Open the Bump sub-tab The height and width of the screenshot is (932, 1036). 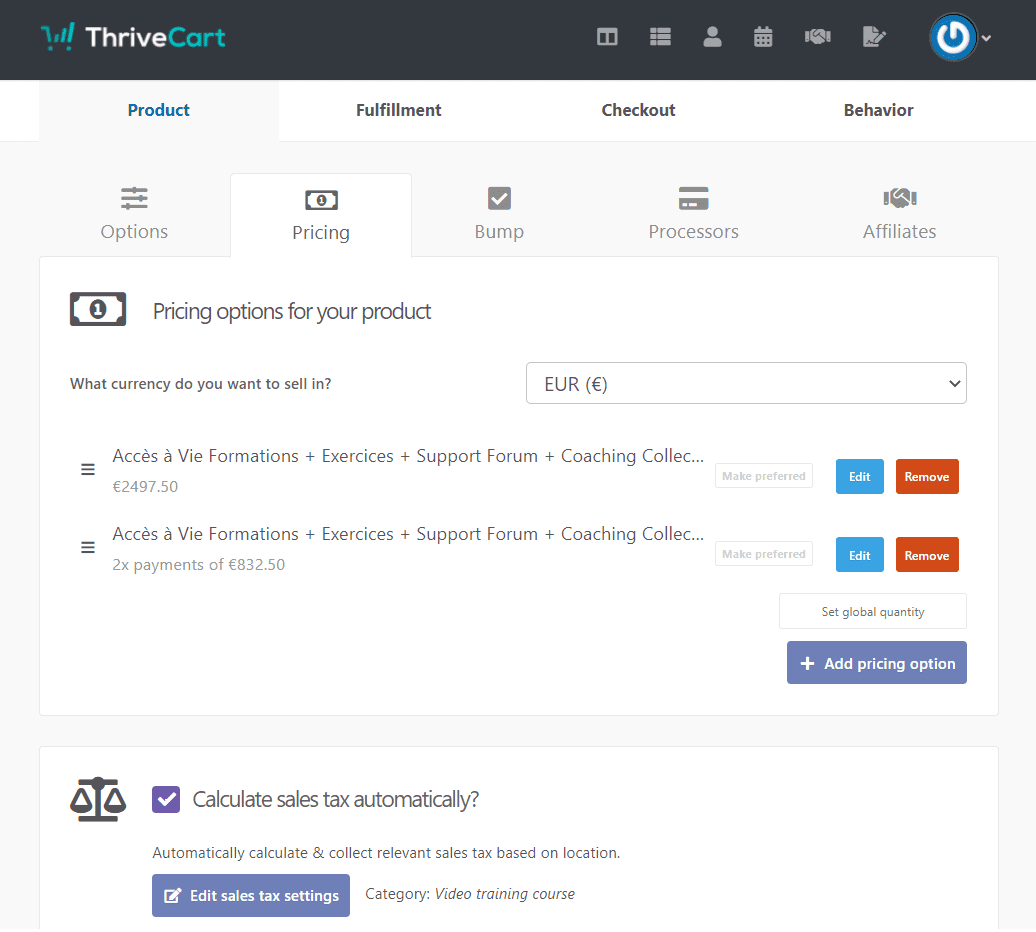point(499,215)
